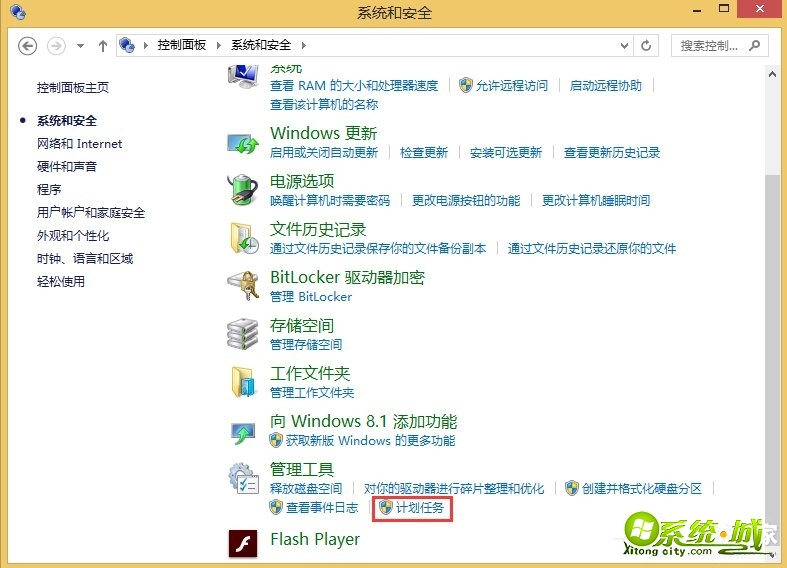Click the 文件历史记录 folder icon
787x568 pixels.
tap(244, 238)
